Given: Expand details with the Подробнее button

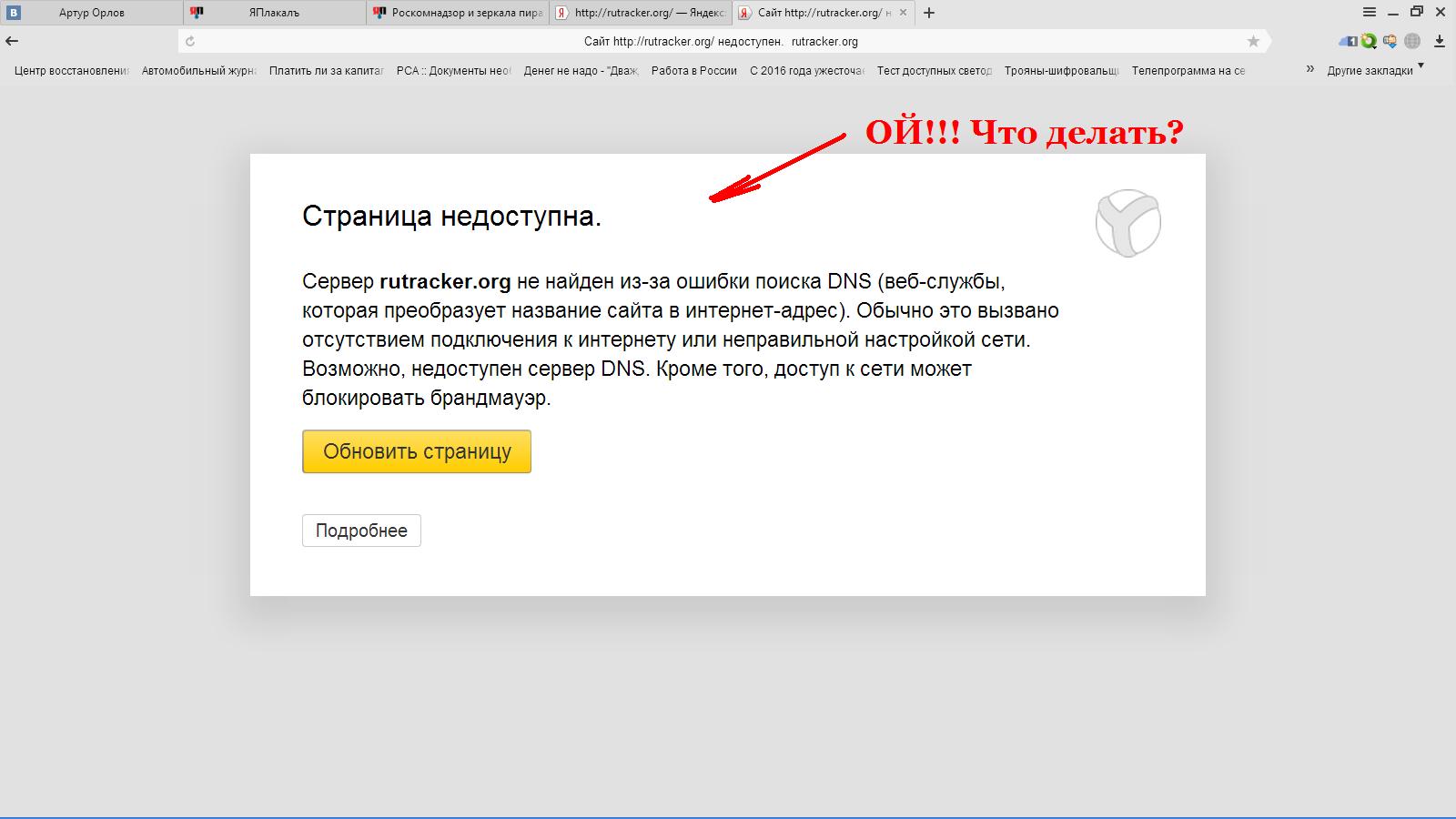Looking at the screenshot, I should (361, 531).
